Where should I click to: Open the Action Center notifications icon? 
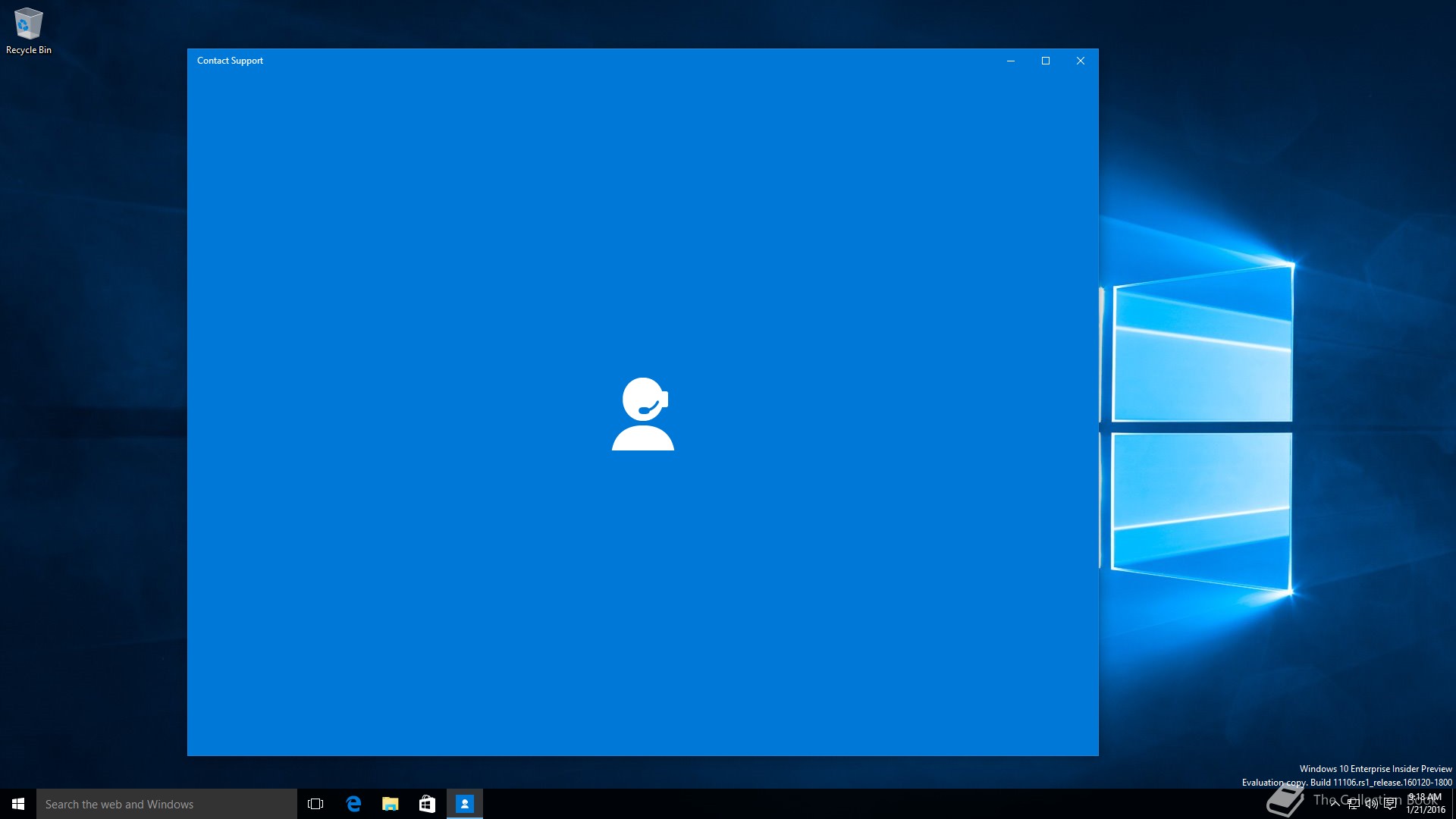(1390, 804)
